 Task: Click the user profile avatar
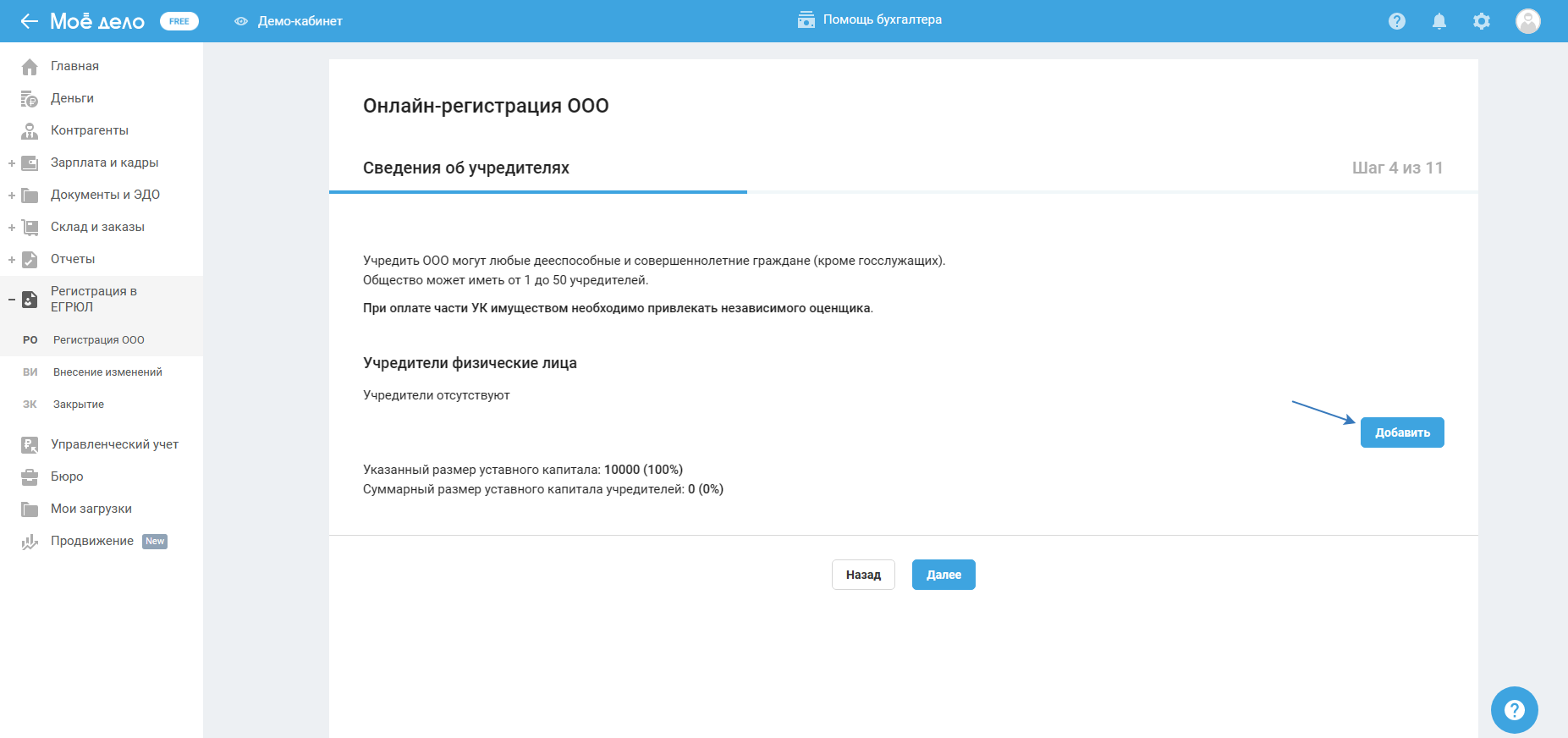(x=1527, y=21)
